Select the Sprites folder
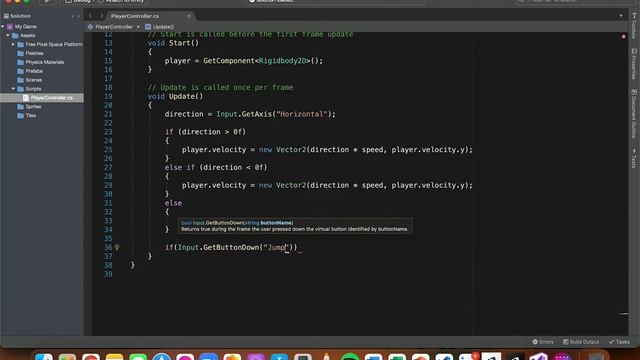Image resolution: width=640 pixels, height=360 pixels. coord(33,107)
